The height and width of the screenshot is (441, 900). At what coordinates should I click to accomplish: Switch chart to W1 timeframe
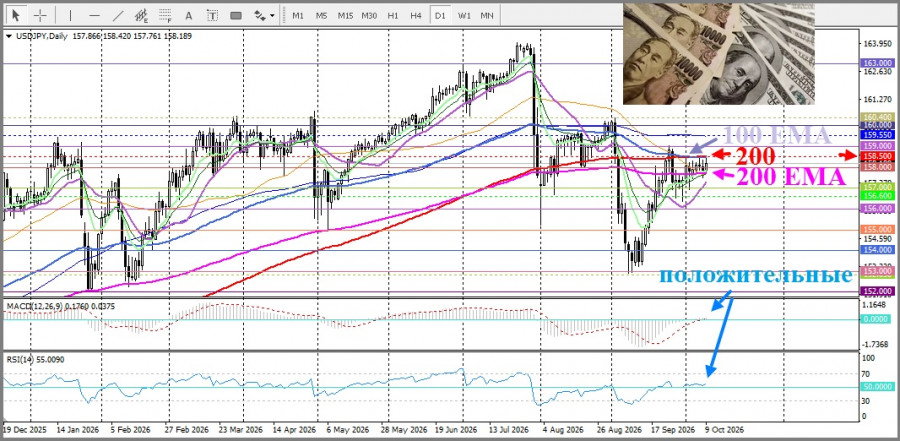pos(464,16)
